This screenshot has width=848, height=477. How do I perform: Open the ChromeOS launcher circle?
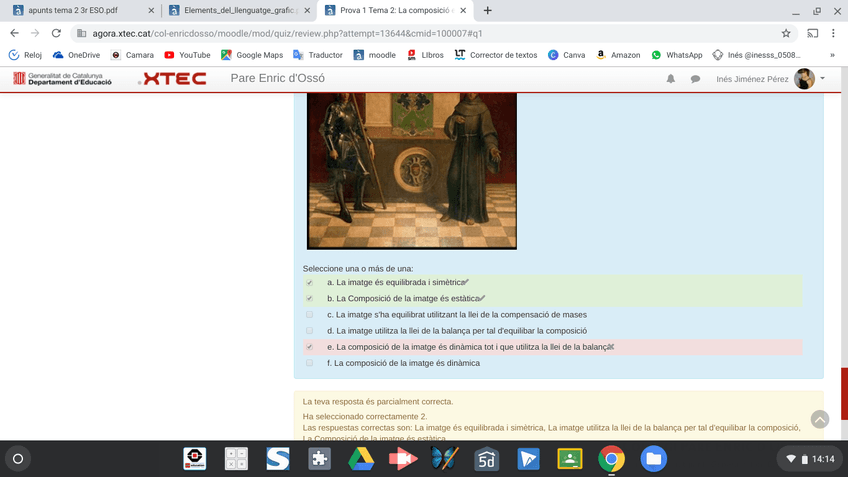pos(18,459)
